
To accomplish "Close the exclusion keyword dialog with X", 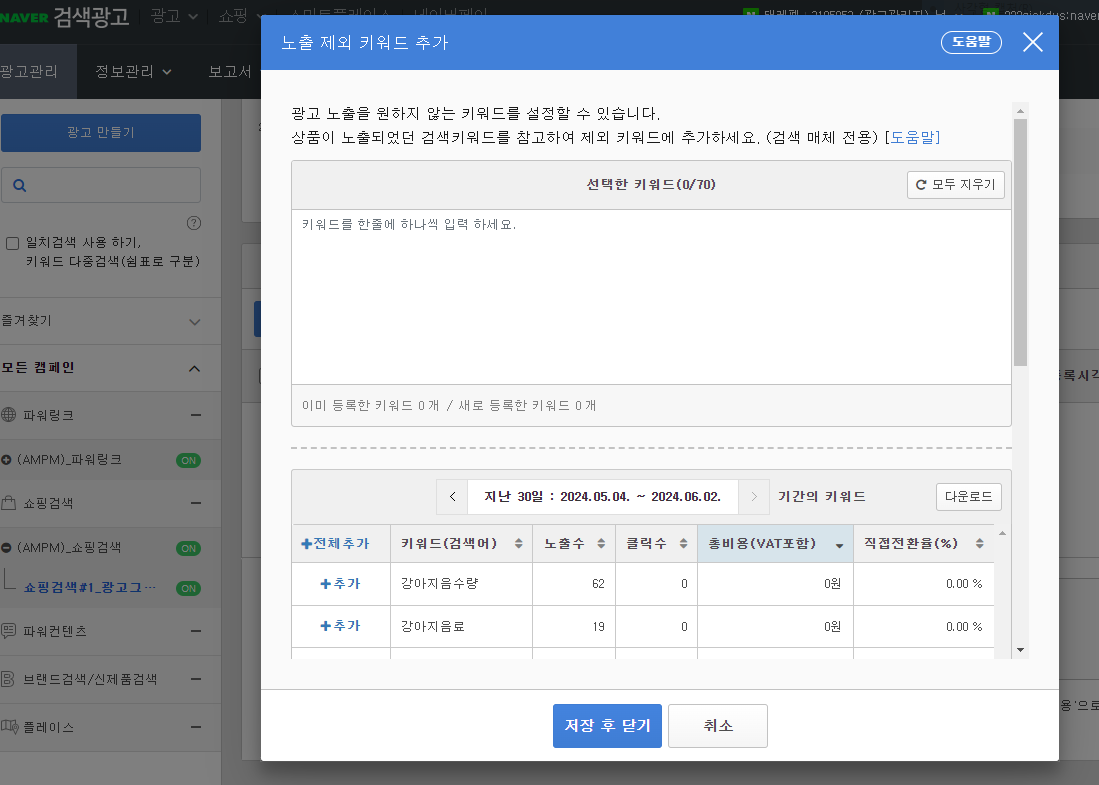I will tap(1032, 42).
